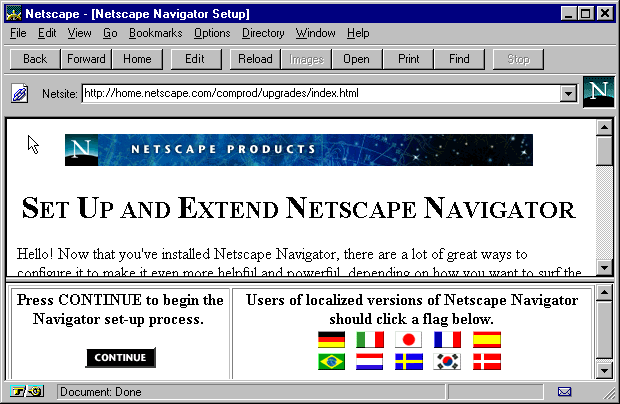Click the Netscape N logo animation icon
Screen dimensions: 620x404
[x=599, y=92]
